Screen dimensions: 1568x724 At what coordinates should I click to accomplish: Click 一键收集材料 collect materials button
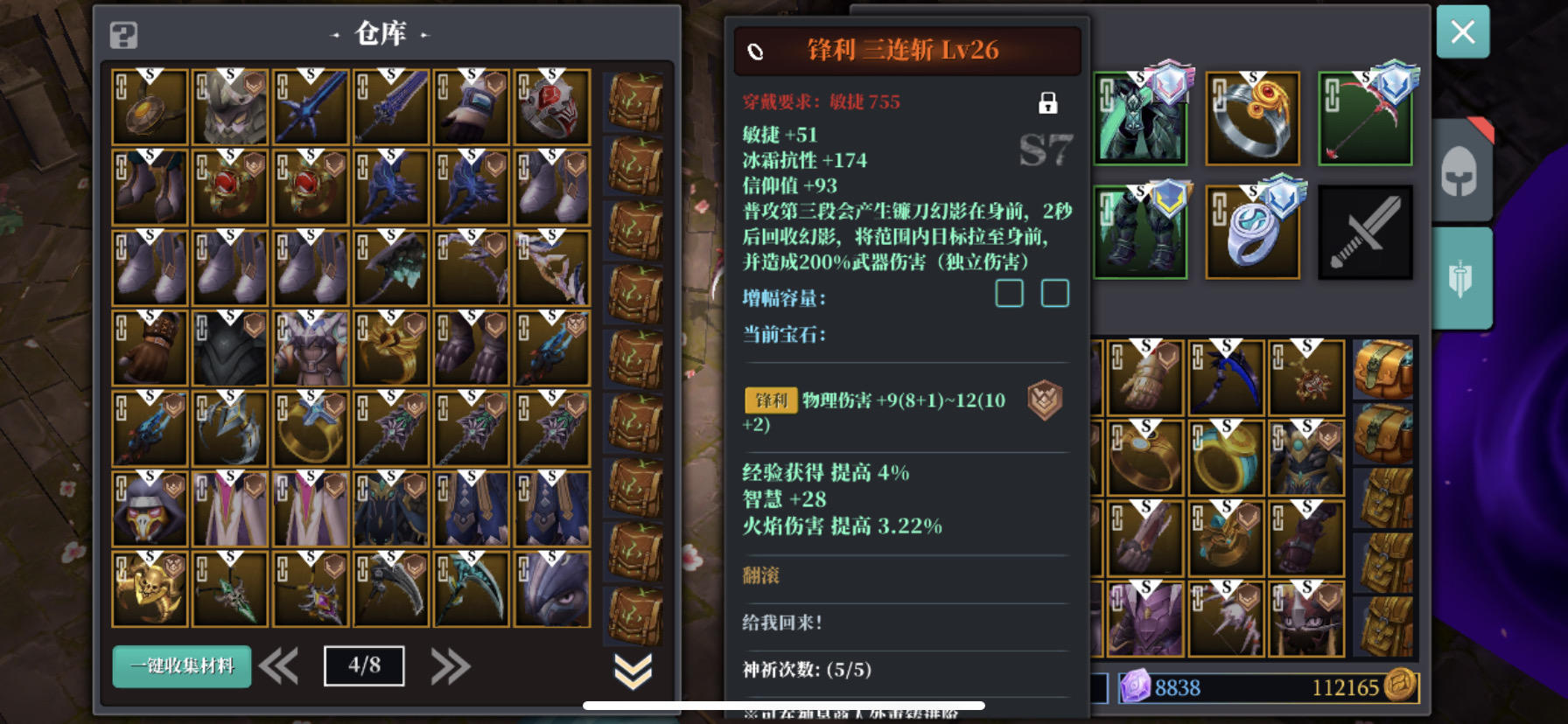tap(182, 666)
